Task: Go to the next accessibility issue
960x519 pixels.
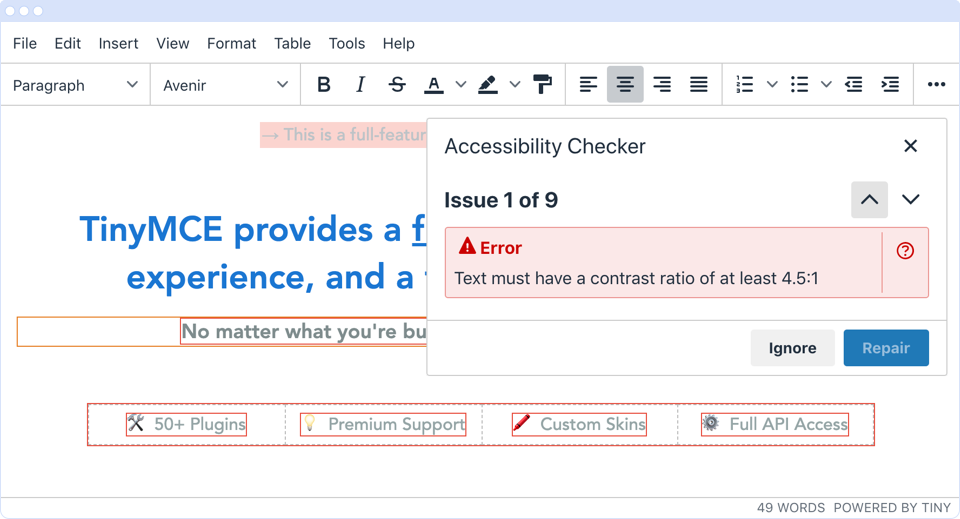Action: (911, 200)
